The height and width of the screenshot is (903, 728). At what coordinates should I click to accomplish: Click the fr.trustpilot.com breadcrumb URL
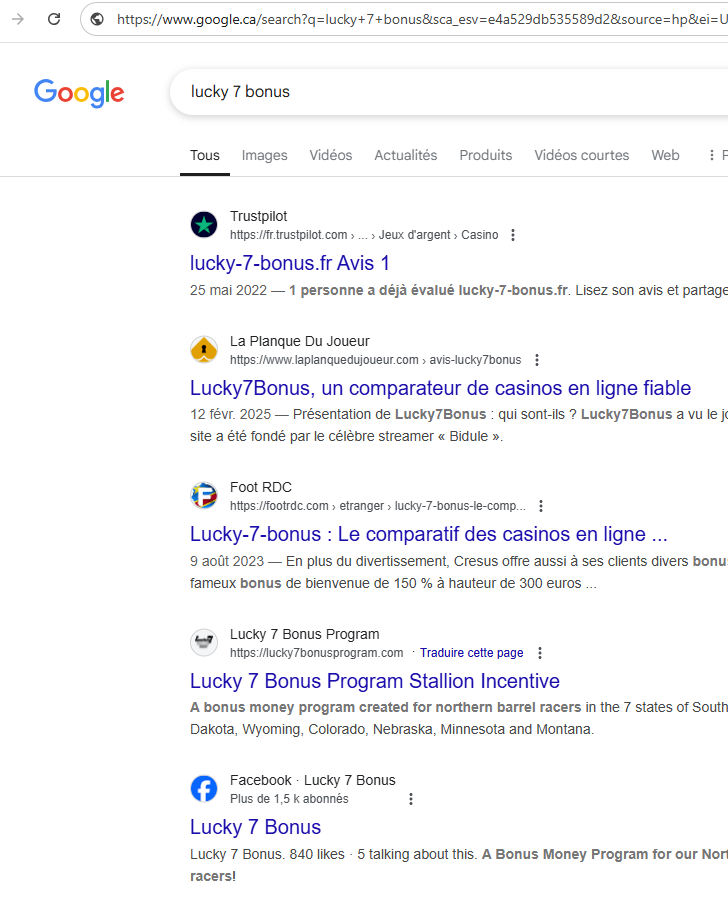[x=364, y=235]
